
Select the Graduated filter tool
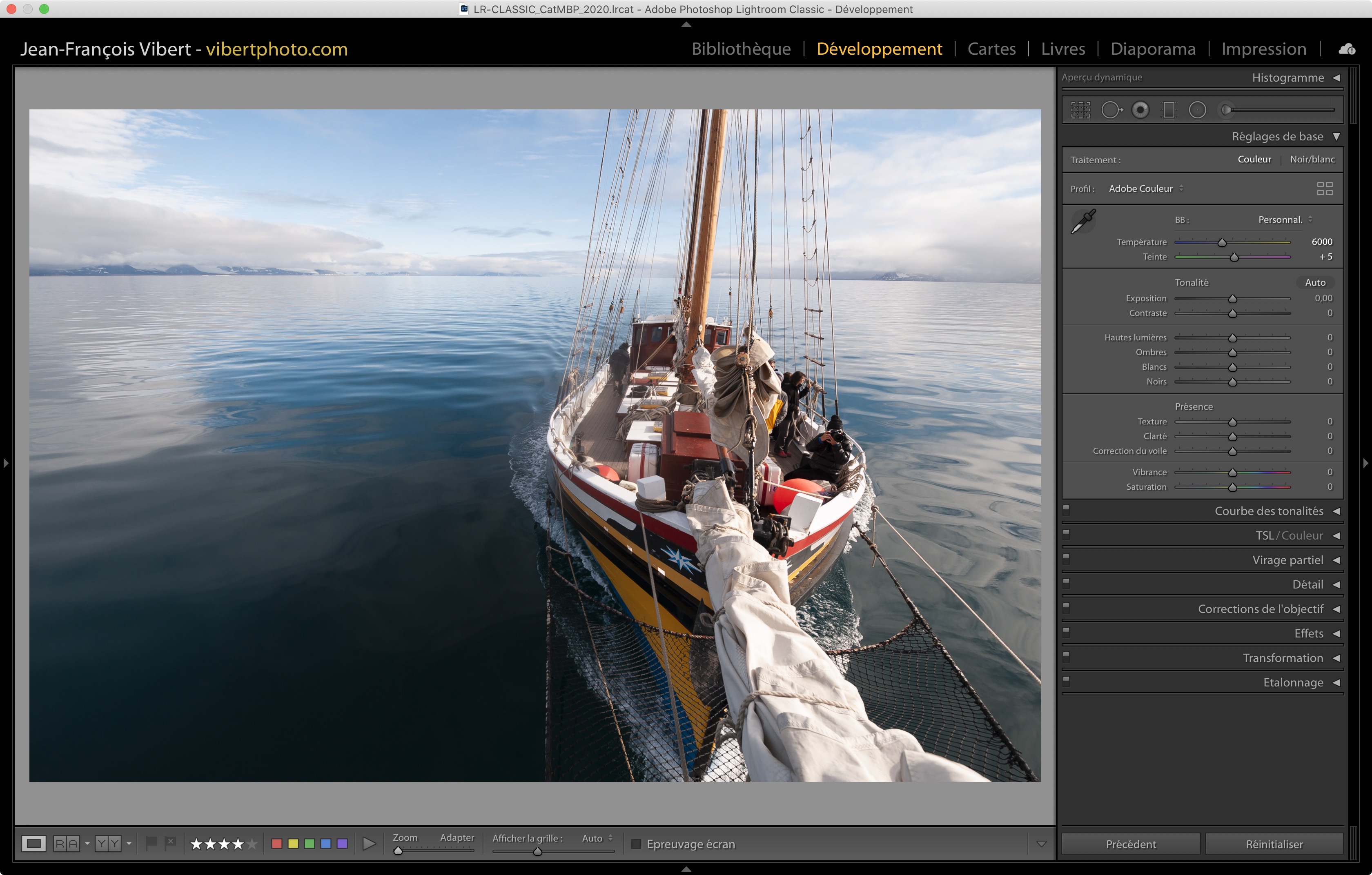[x=1169, y=110]
